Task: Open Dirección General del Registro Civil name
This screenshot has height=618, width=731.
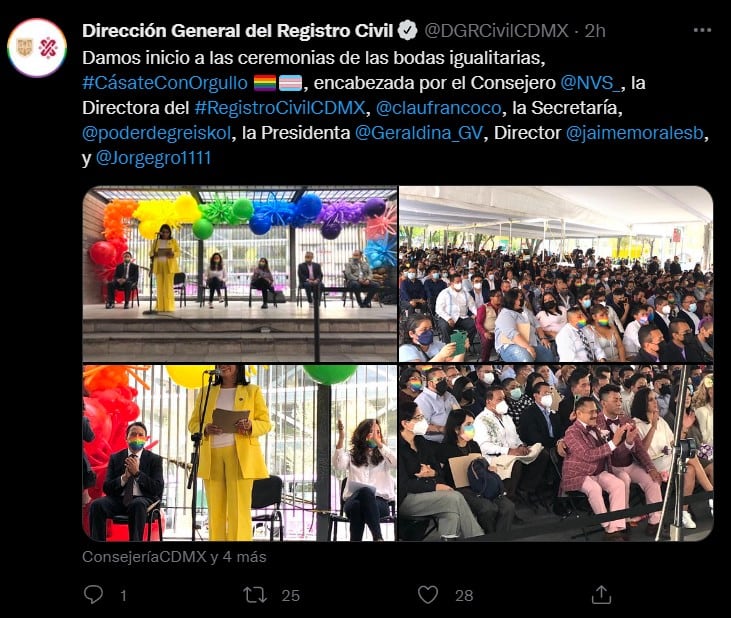Action: 238,31
